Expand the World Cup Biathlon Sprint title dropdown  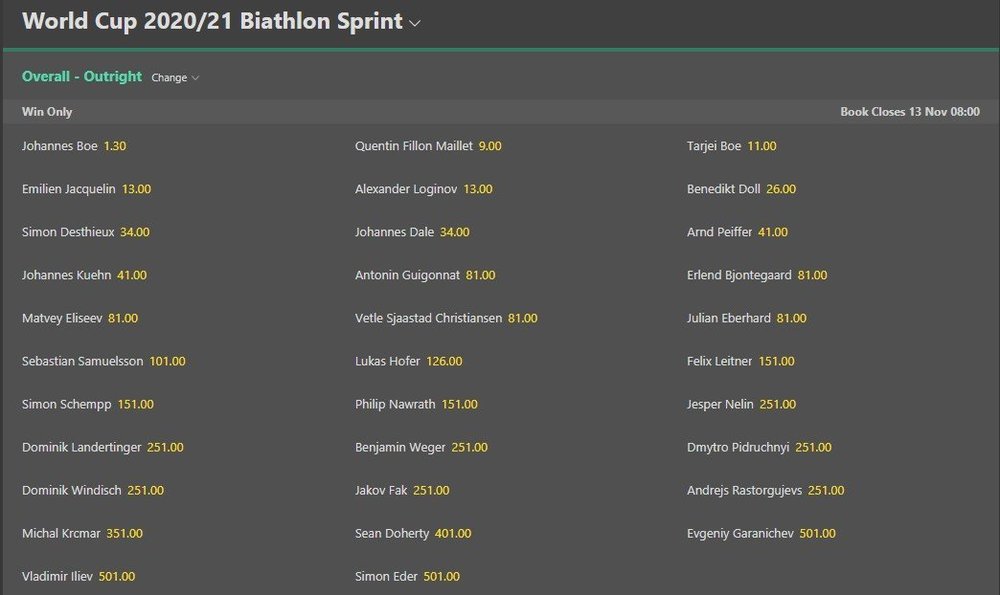(x=221, y=21)
